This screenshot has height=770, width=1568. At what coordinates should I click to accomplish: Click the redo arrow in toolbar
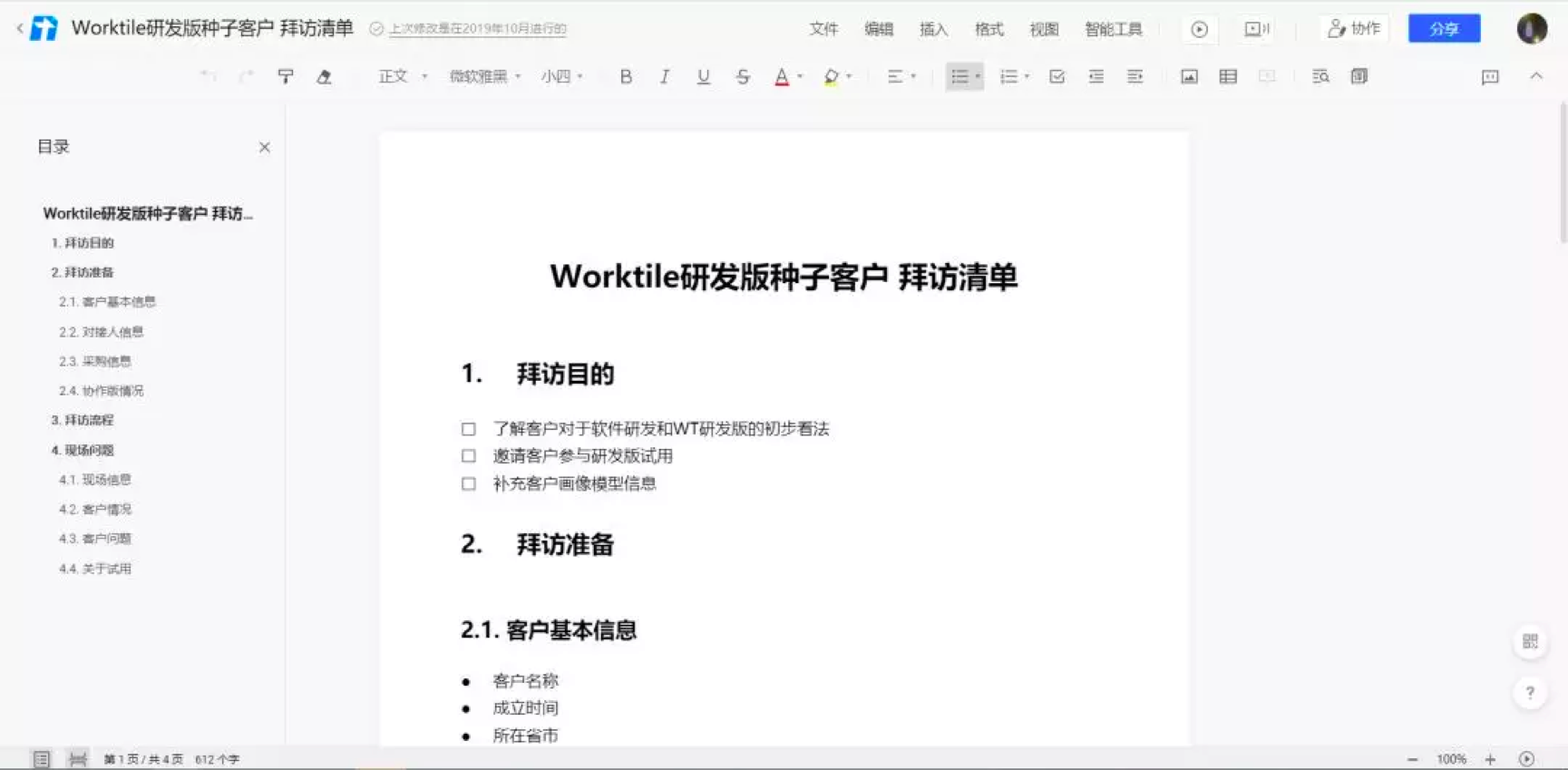(246, 77)
